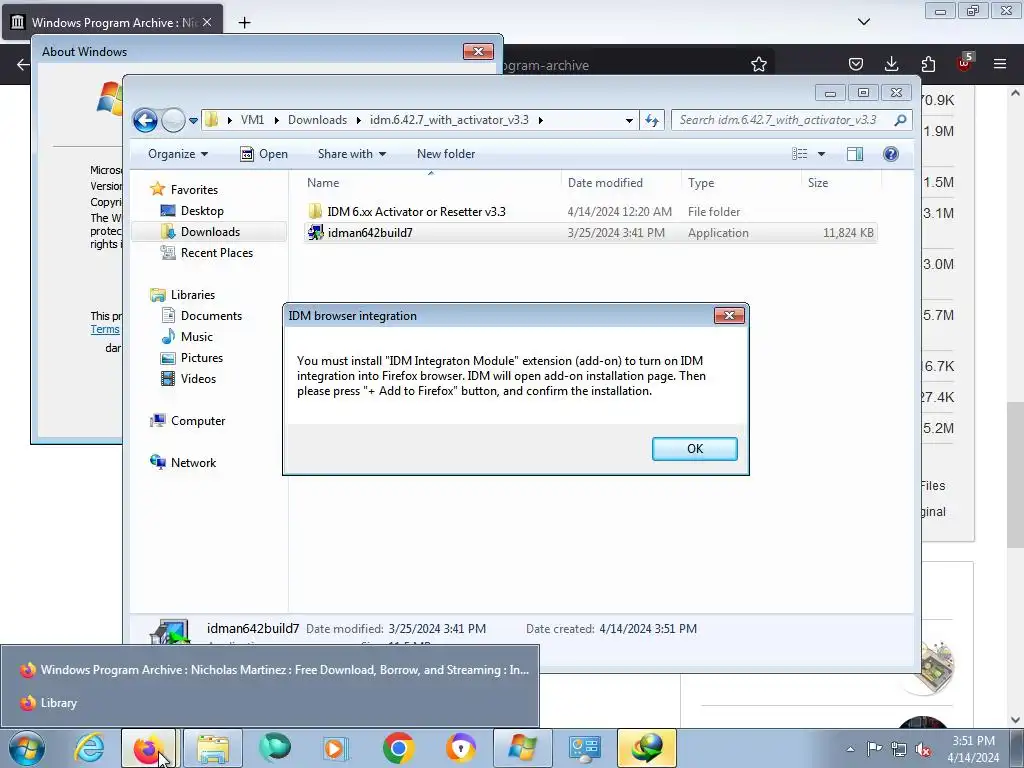Select Computer in the navigation pane
Viewport: 1024px width, 768px height.
click(197, 421)
